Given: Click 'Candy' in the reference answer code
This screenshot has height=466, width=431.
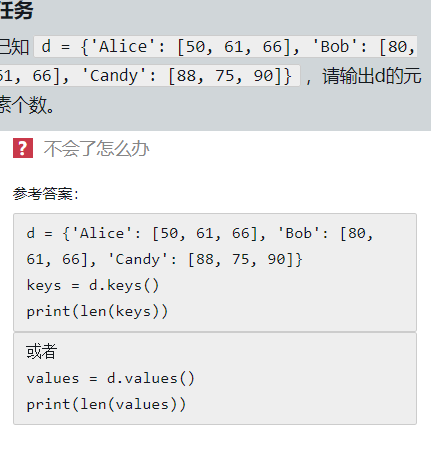Looking at the screenshot, I should [138, 259].
